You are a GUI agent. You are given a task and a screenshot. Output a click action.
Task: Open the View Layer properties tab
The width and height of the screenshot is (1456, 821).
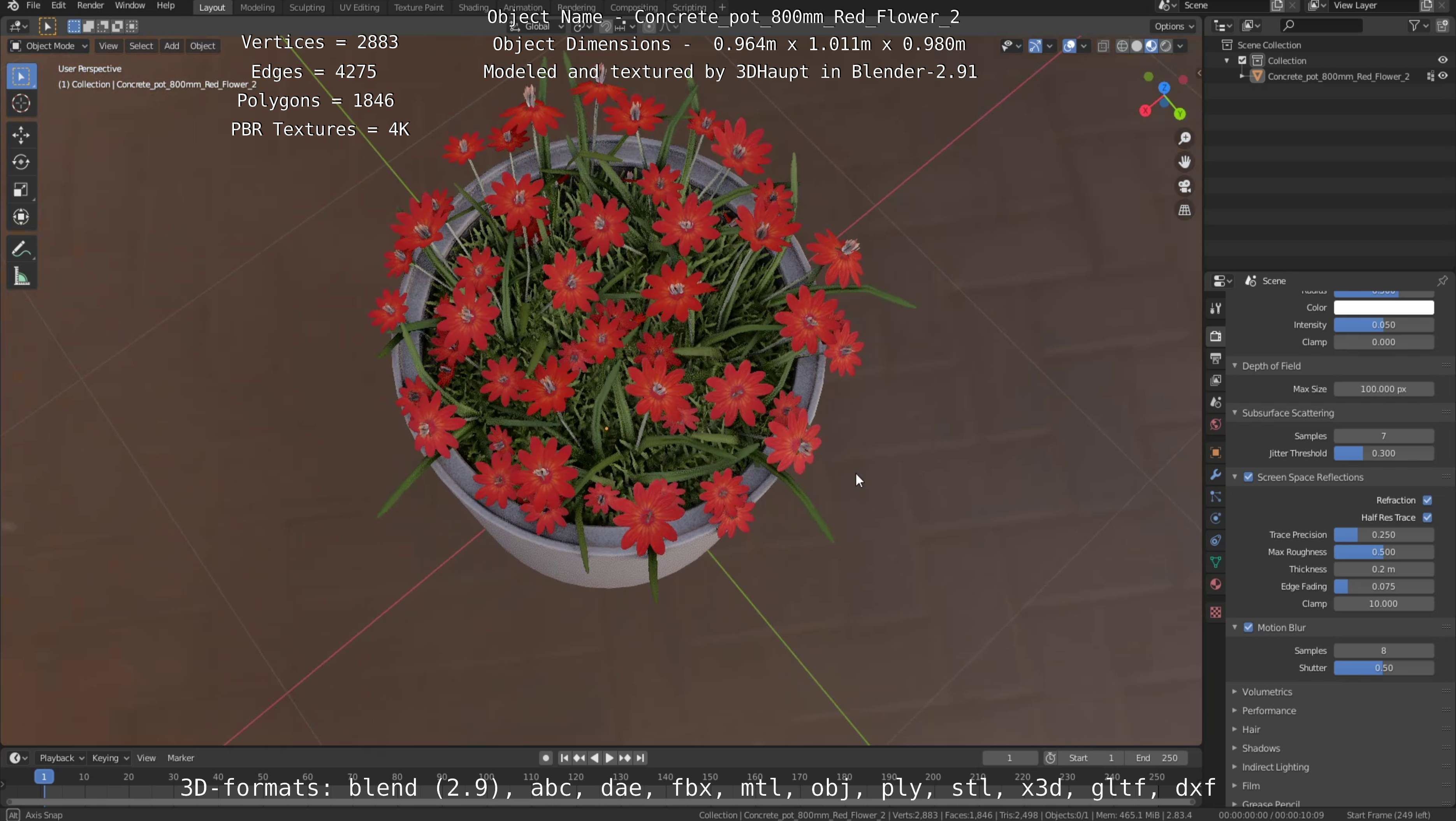1216,380
